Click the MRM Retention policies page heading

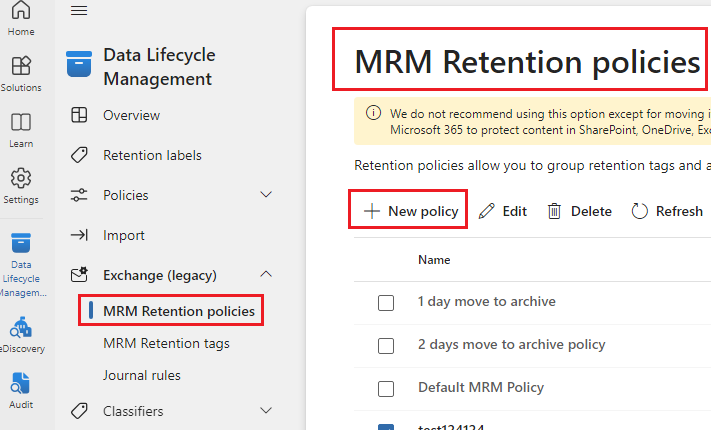(527, 61)
